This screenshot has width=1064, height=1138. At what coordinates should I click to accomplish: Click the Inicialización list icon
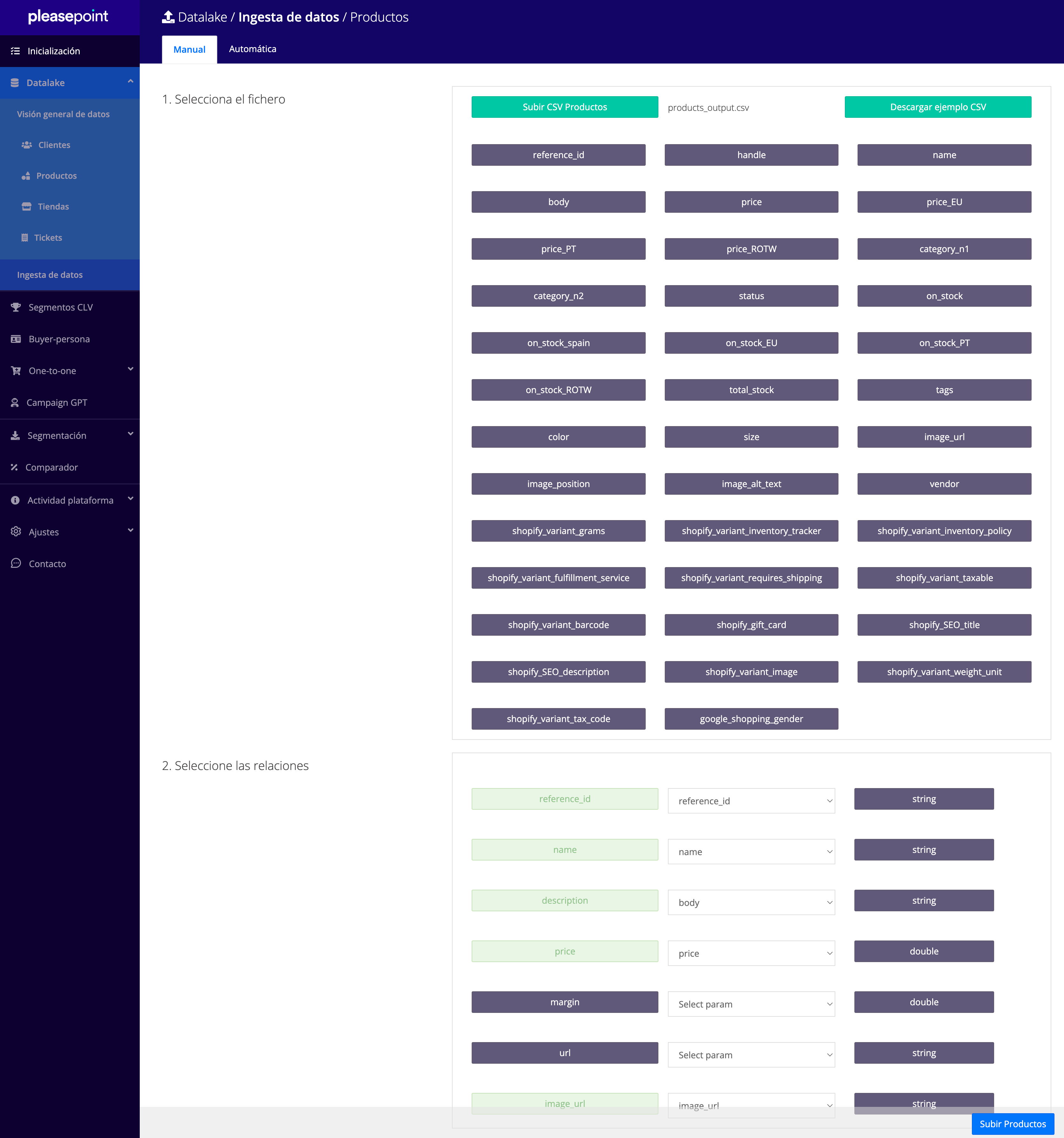pyautogui.click(x=16, y=51)
